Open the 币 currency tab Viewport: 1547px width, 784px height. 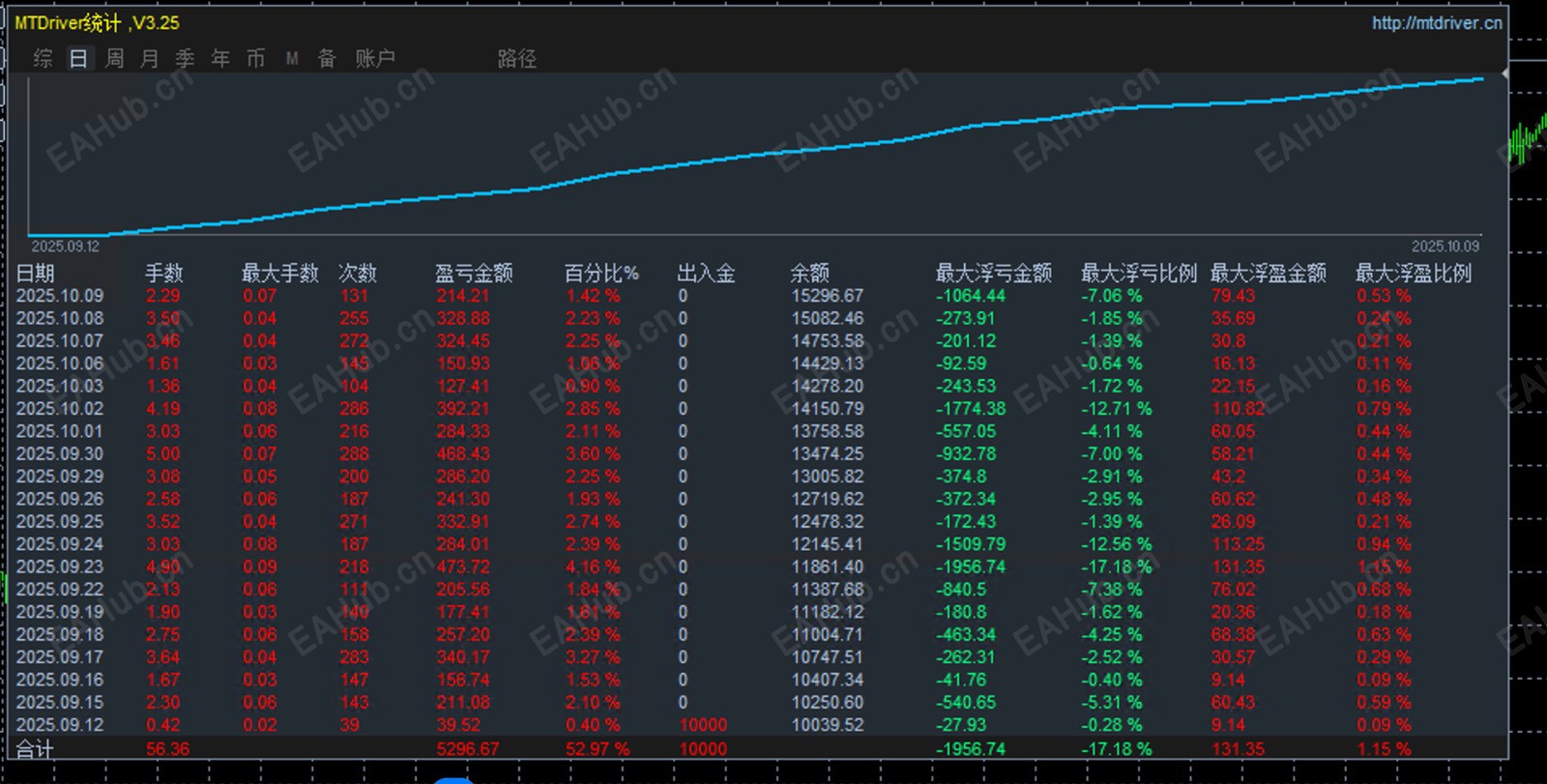(255, 59)
